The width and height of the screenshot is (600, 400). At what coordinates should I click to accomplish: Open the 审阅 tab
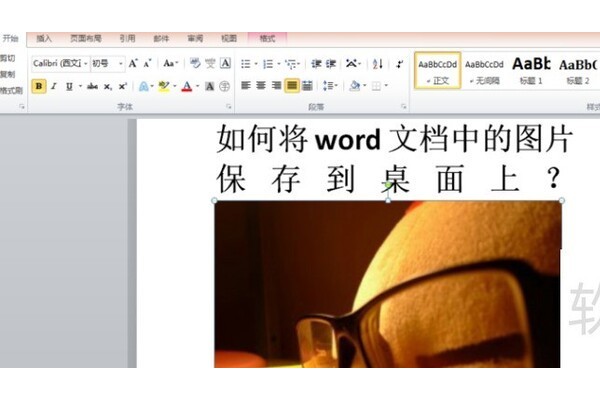[195, 38]
